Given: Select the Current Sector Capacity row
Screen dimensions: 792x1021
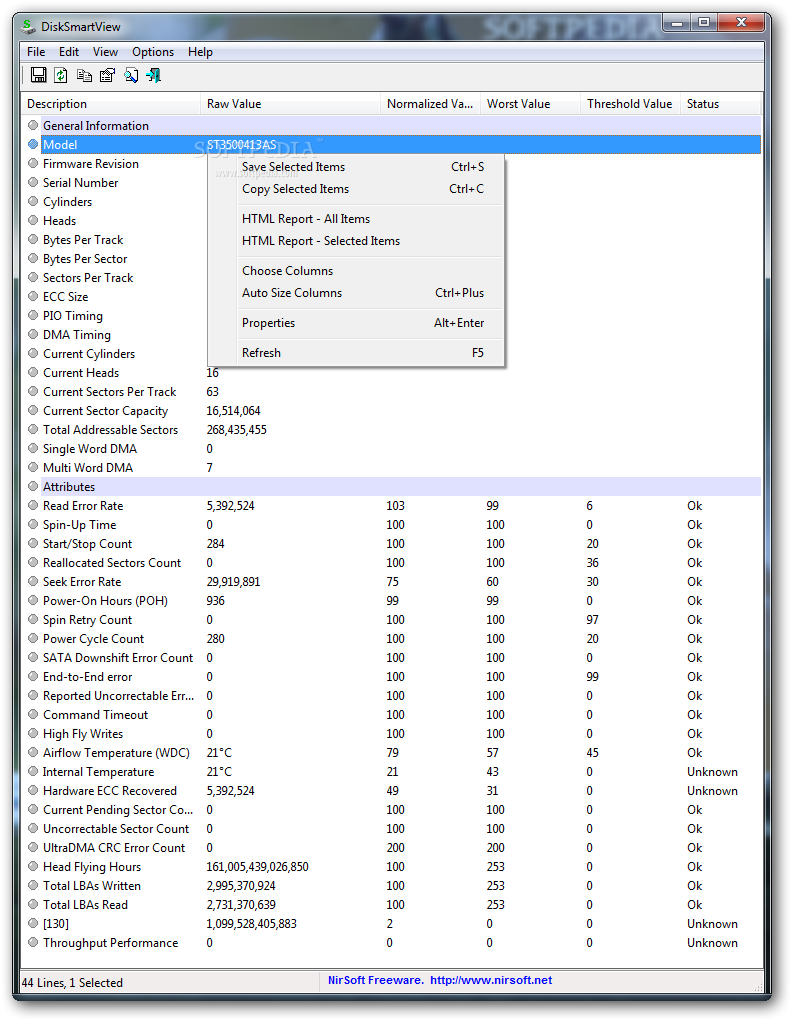Looking at the screenshot, I should (391, 411).
